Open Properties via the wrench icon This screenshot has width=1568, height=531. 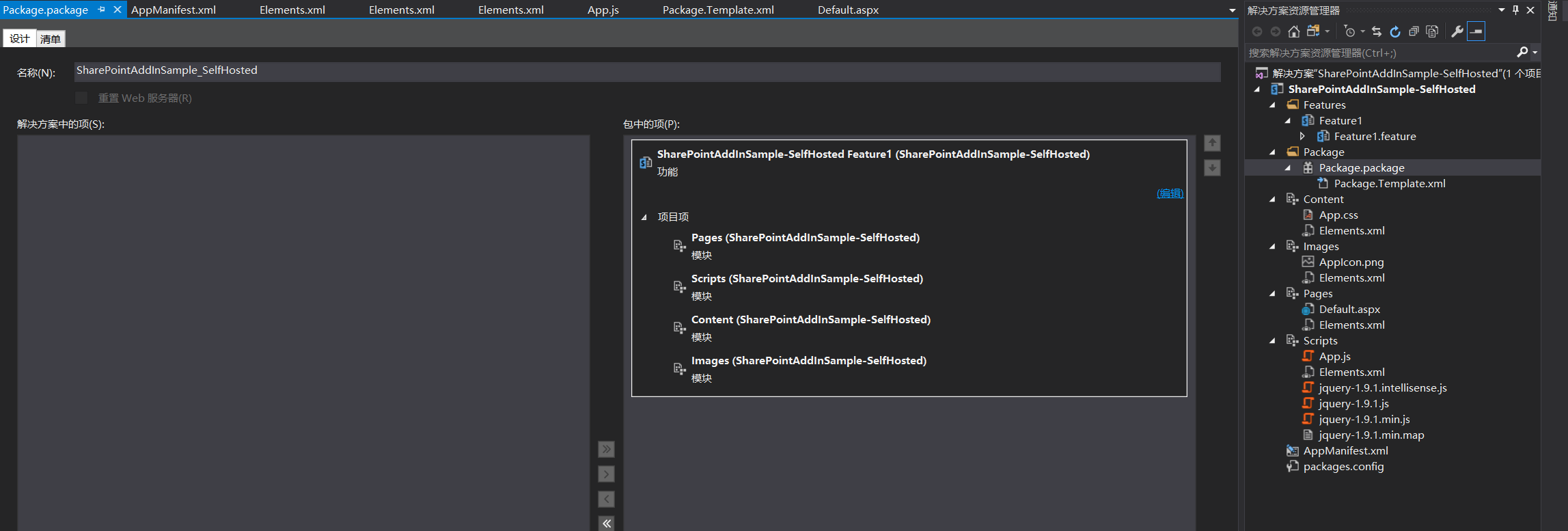[x=1457, y=31]
